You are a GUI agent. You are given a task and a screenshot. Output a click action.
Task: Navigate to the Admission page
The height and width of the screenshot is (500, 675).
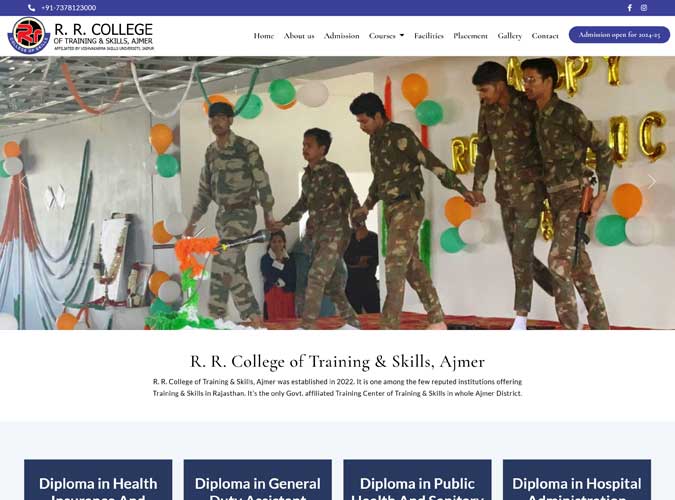tap(341, 36)
